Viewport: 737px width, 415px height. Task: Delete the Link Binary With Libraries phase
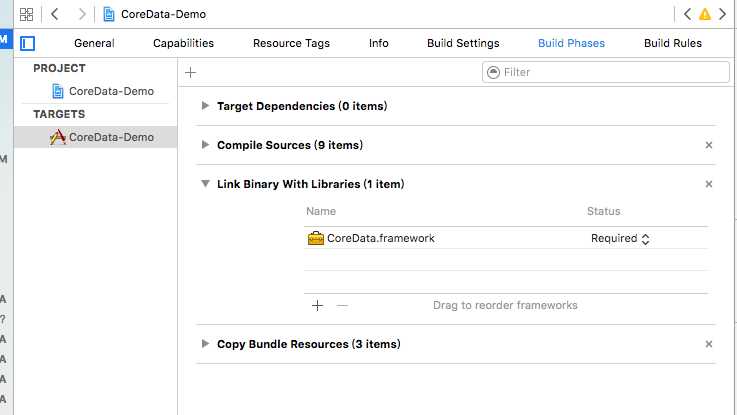pos(709,184)
